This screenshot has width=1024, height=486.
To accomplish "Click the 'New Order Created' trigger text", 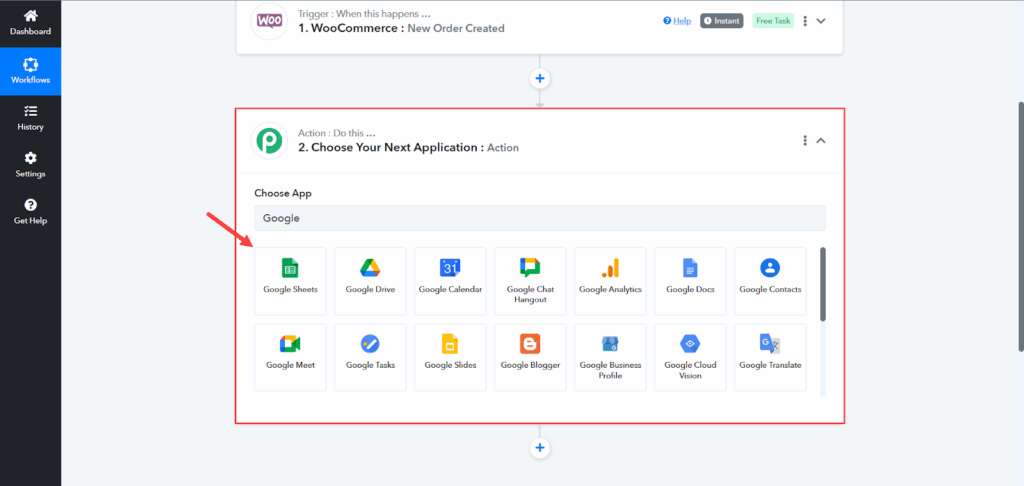I will (456, 28).
